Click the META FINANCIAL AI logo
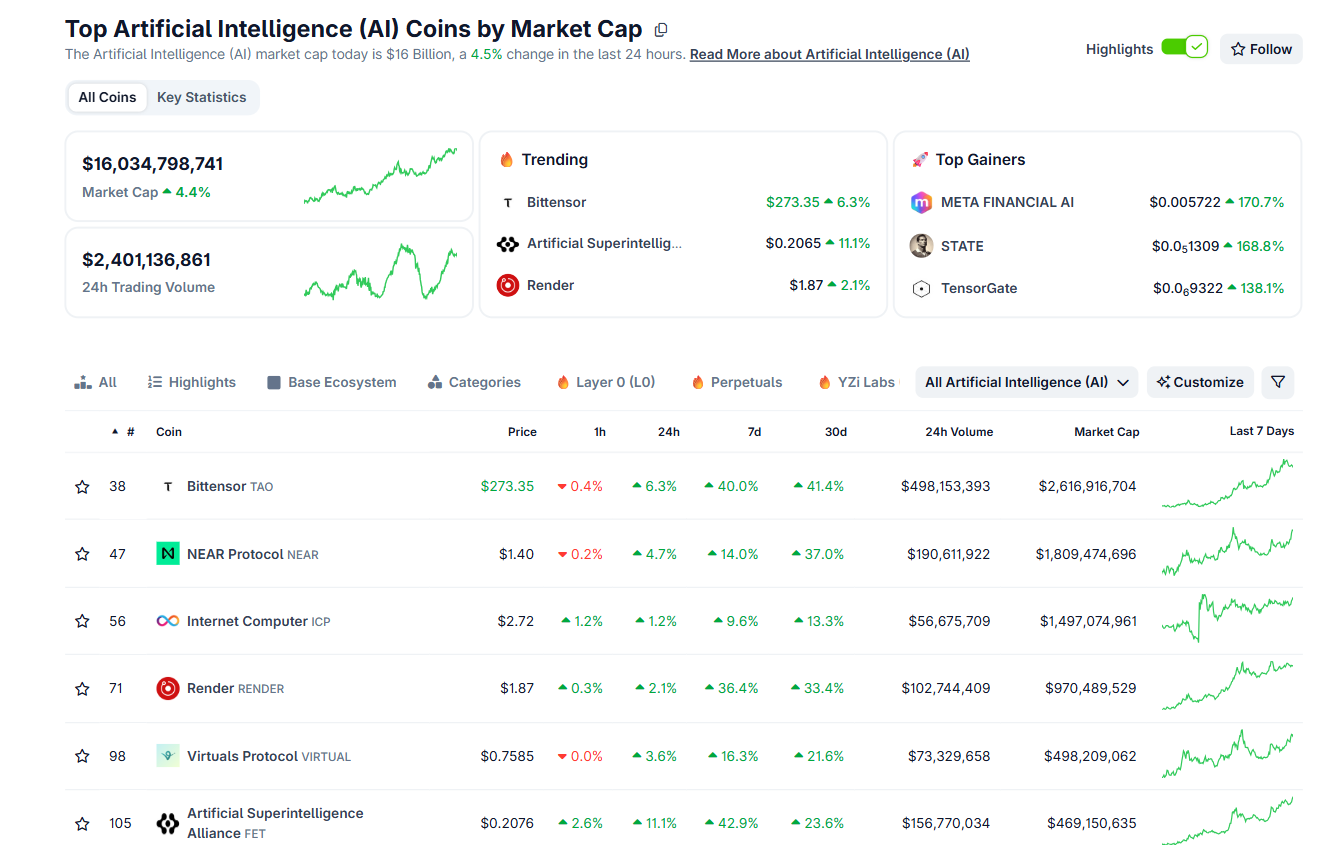The image size is (1334, 854). 921,202
